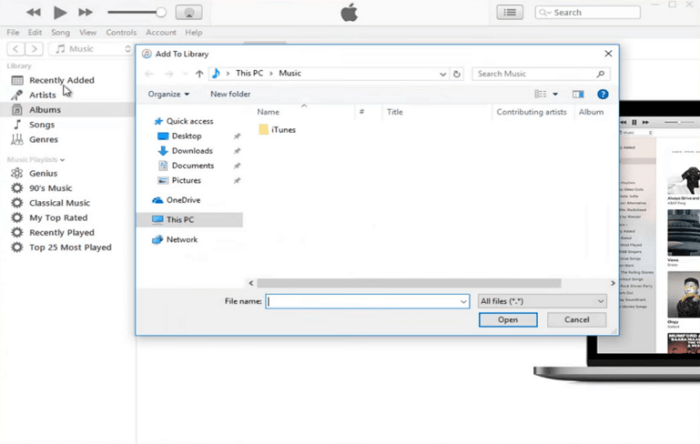Screen dimensions: 700x444
Task: Open the Song menu
Action: [60, 32]
